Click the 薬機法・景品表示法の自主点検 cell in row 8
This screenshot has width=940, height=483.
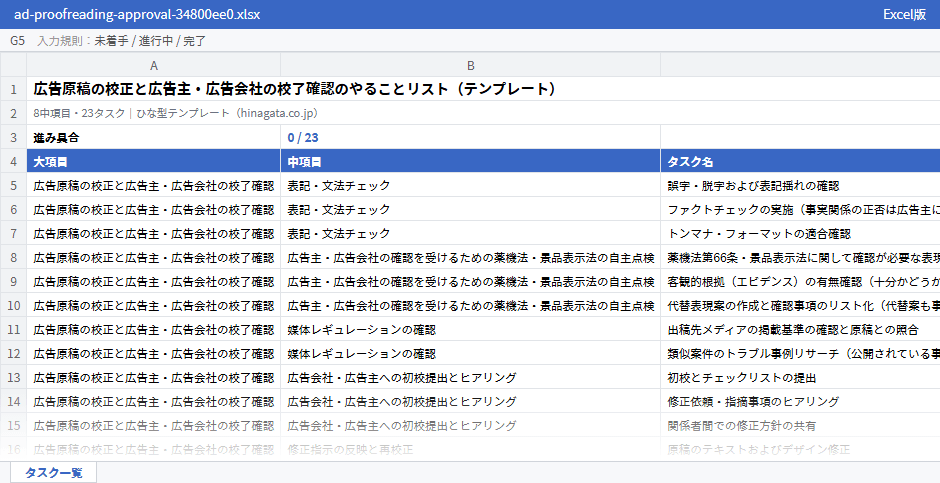pyautogui.click(x=471, y=258)
